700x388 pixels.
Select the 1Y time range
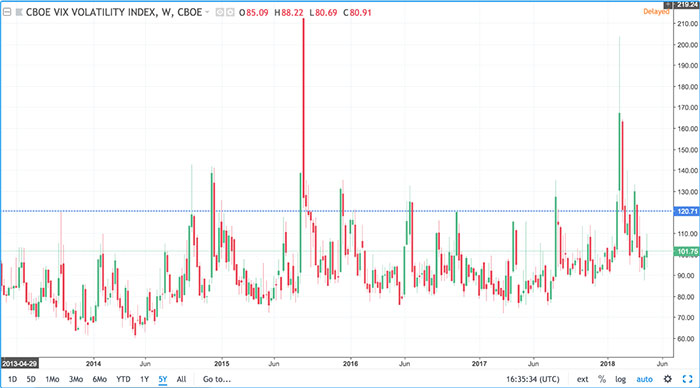click(144, 379)
